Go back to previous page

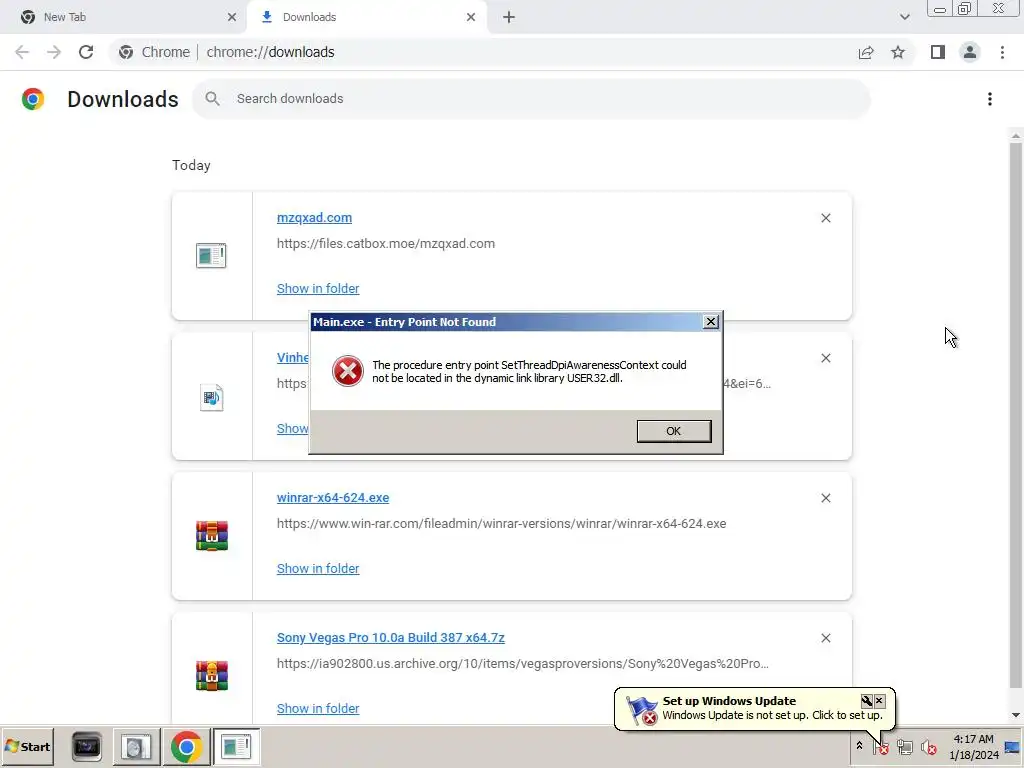(22, 52)
